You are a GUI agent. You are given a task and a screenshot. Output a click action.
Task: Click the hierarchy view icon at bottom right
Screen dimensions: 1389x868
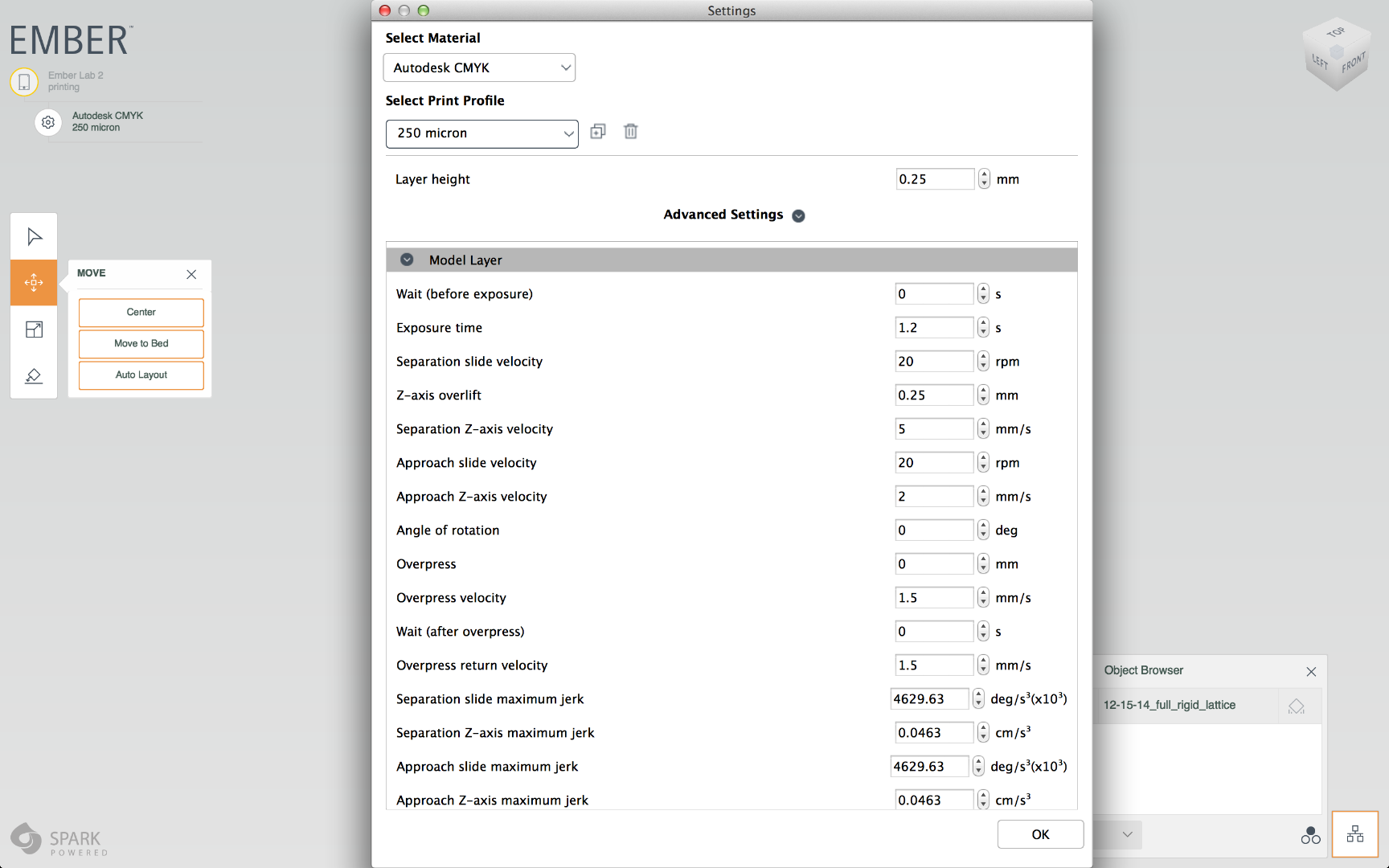1354,834
